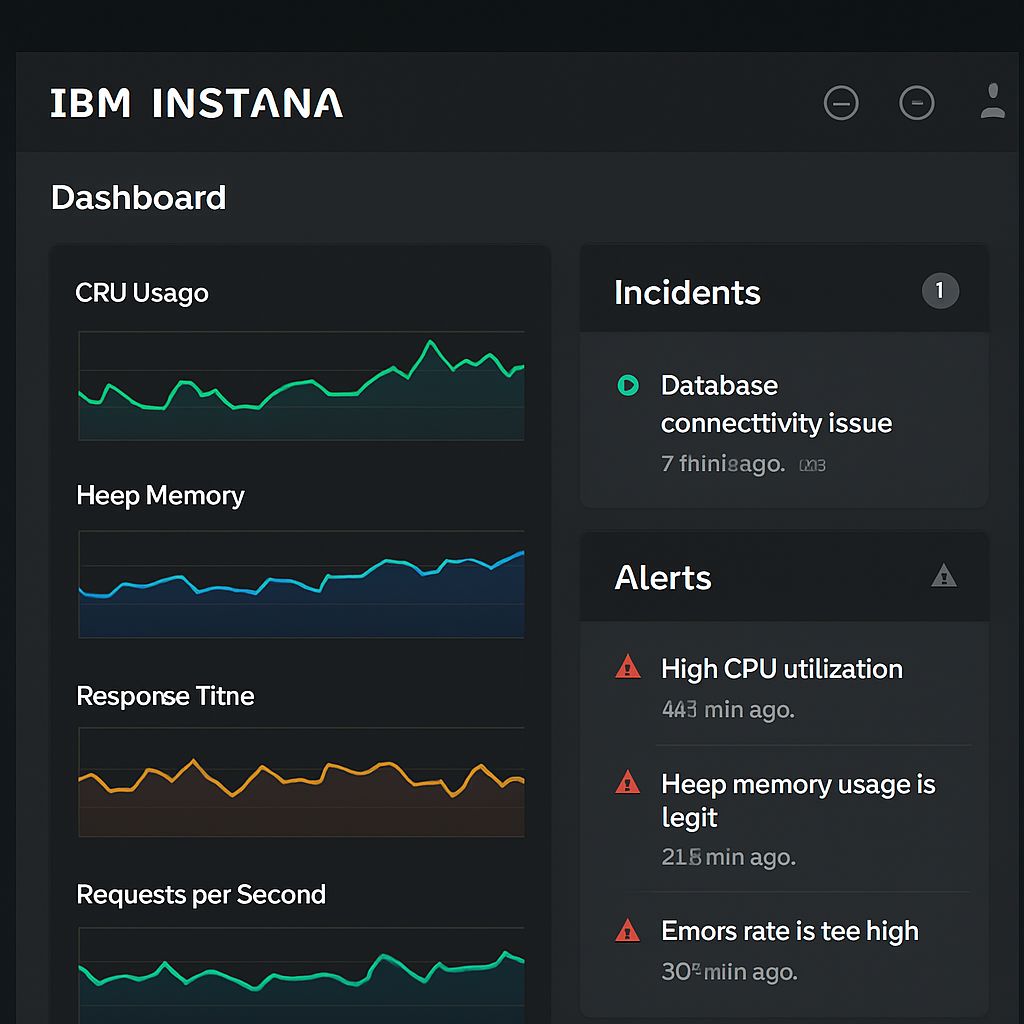Toggle the Alerts panel header
The width and height of the screenshot is (1024, 1024).
[663, 578]
